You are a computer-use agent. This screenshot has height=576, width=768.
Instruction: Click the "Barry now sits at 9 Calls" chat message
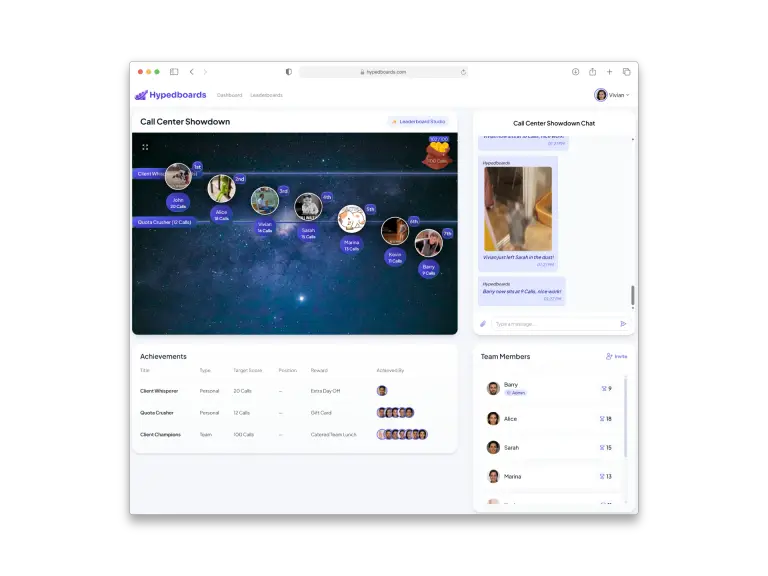coord(522,291)
